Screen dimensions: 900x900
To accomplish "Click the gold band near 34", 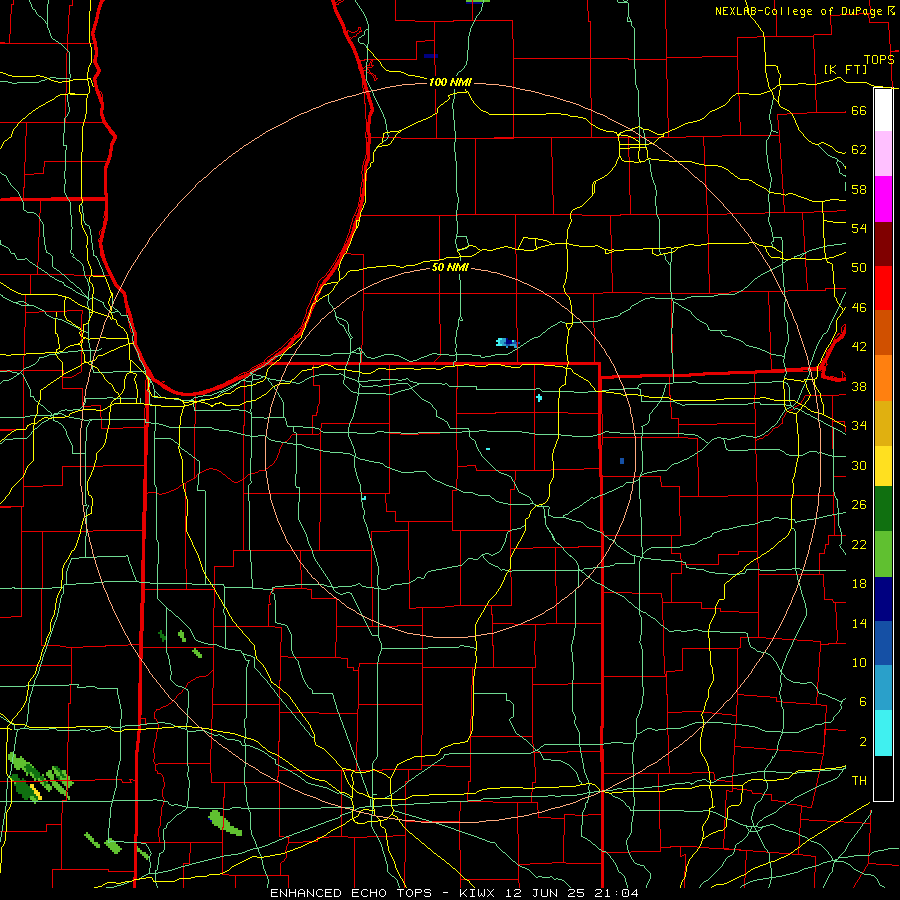I will (x=883, y=423).
